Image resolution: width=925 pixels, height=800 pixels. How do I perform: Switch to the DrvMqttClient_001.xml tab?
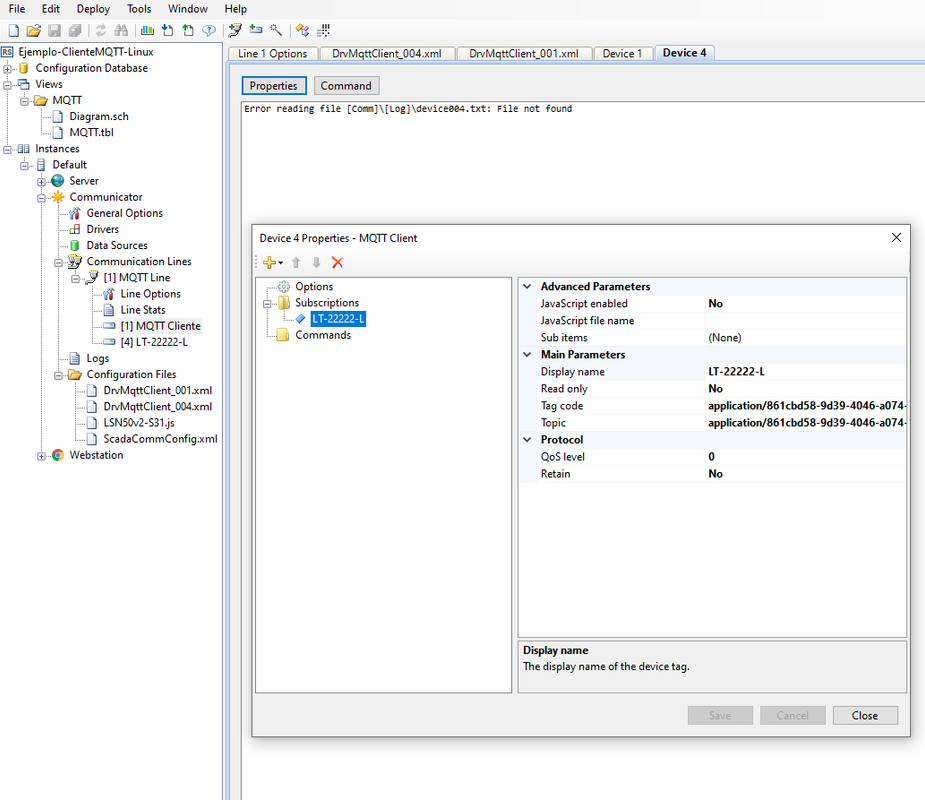pyautogui.click(x=524, y=54)
